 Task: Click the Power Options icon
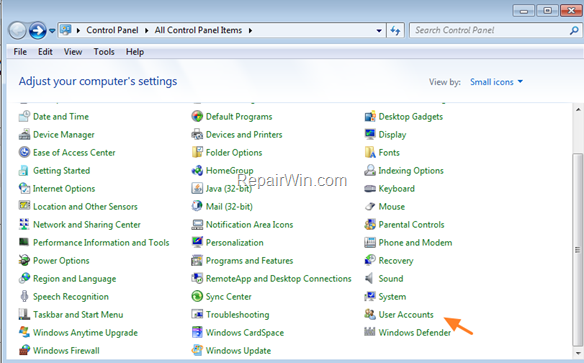click(24, 260)
